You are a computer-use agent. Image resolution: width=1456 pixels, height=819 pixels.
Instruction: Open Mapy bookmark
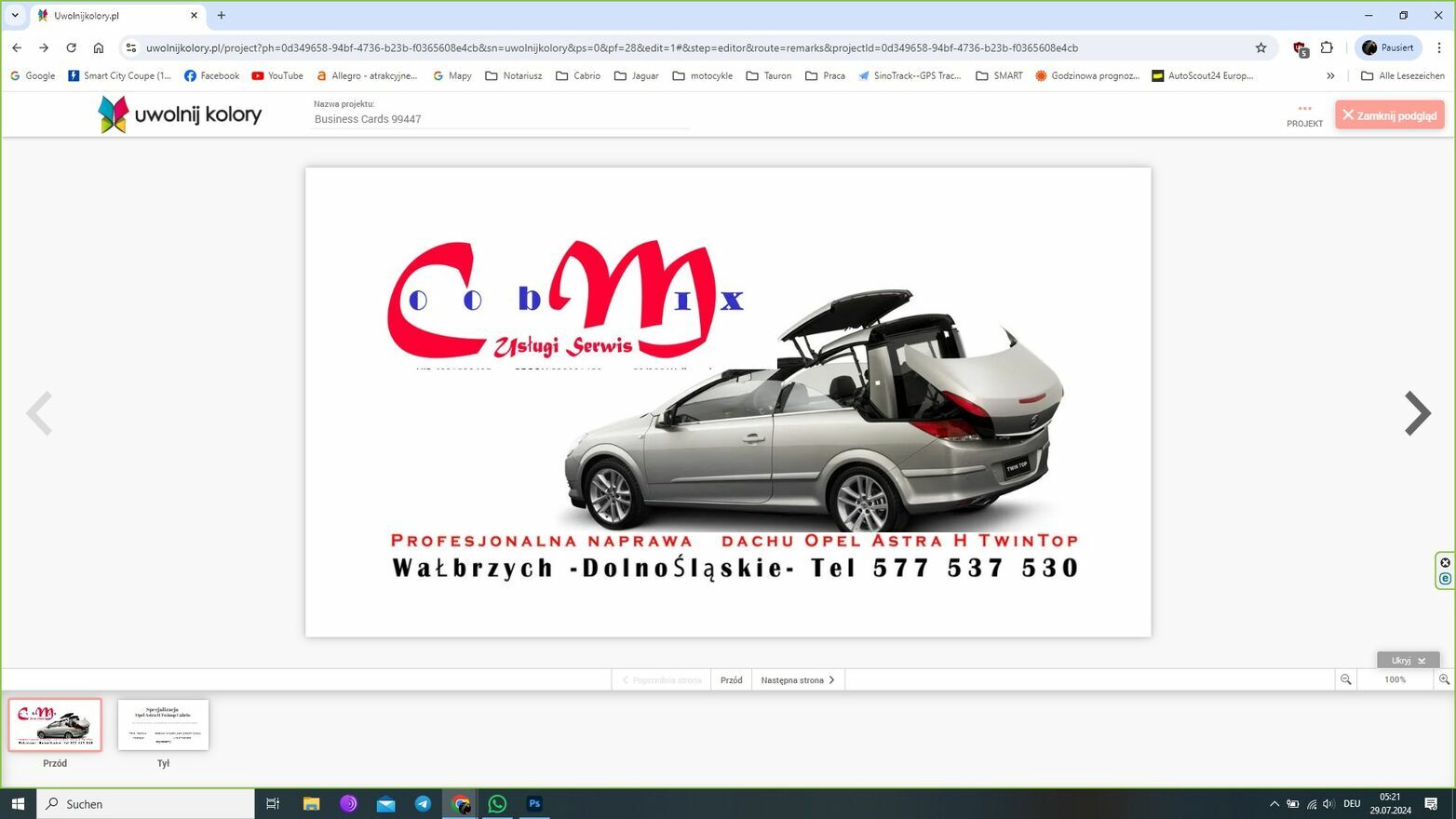(452, 75)
